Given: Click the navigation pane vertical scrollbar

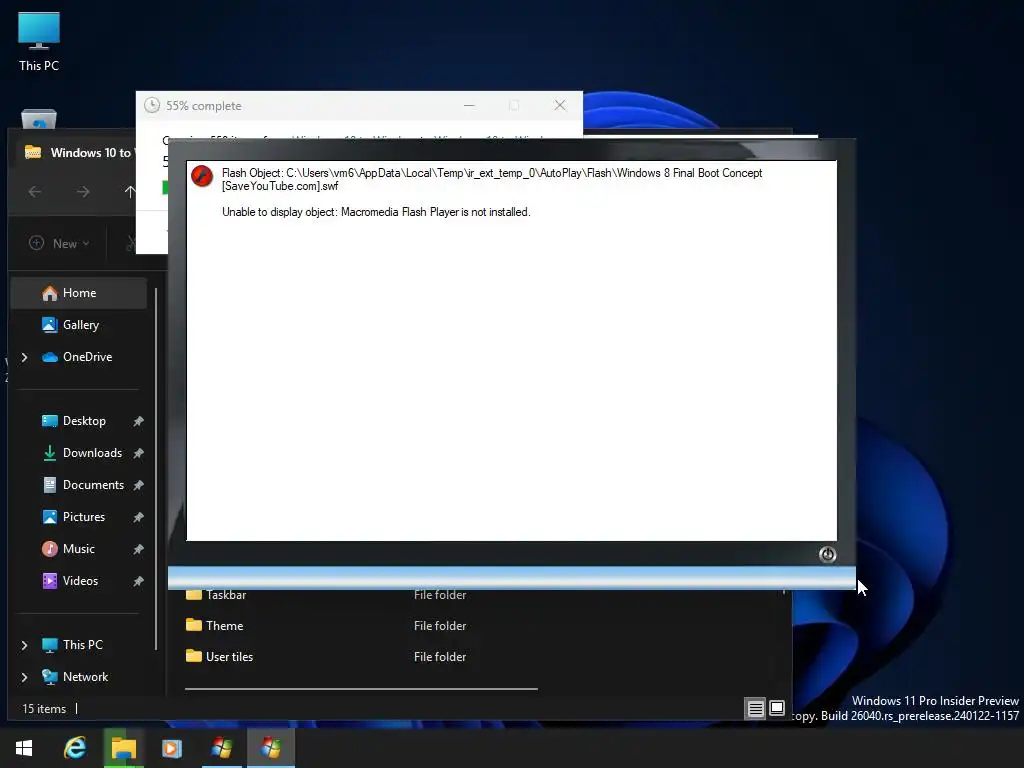Looking at the screenshot, I should pyautogui.click(x=156, y=469).
